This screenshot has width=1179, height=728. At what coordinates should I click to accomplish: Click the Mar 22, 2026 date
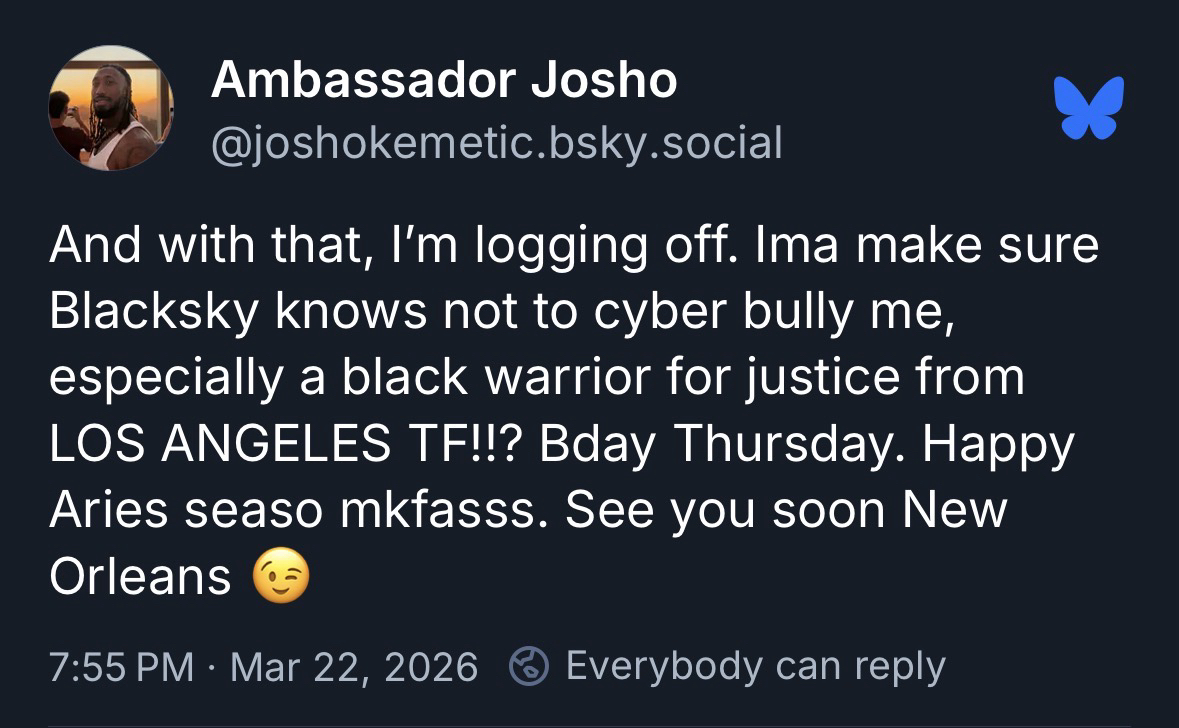pos(354,667)
